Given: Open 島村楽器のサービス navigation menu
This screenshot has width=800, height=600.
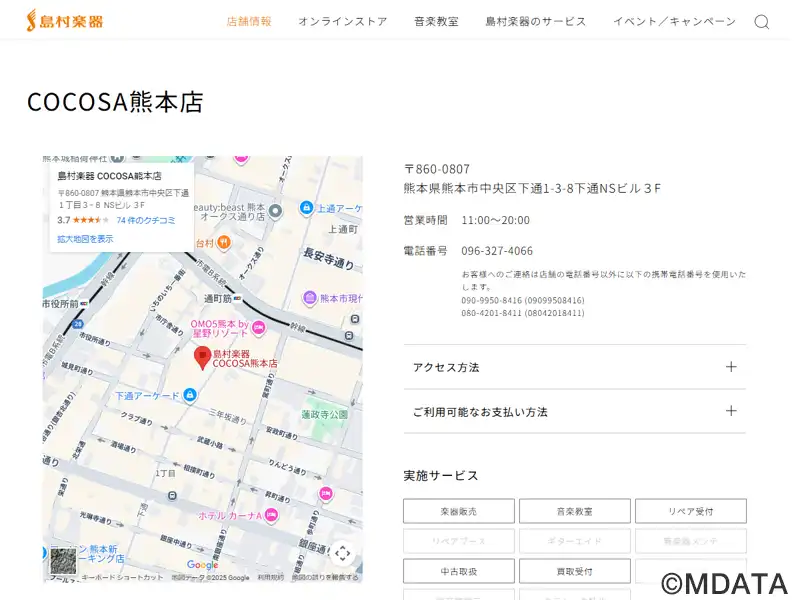Looking at the screenshot, I should click(x=535, y=21).
